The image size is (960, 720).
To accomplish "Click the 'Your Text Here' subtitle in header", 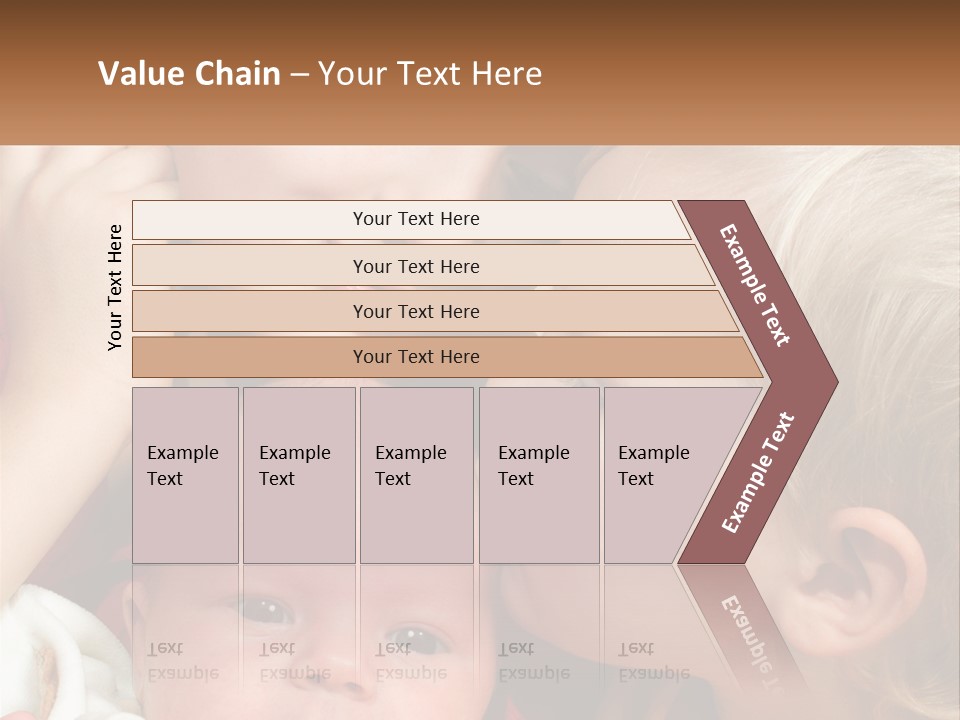I will (430, 73).
